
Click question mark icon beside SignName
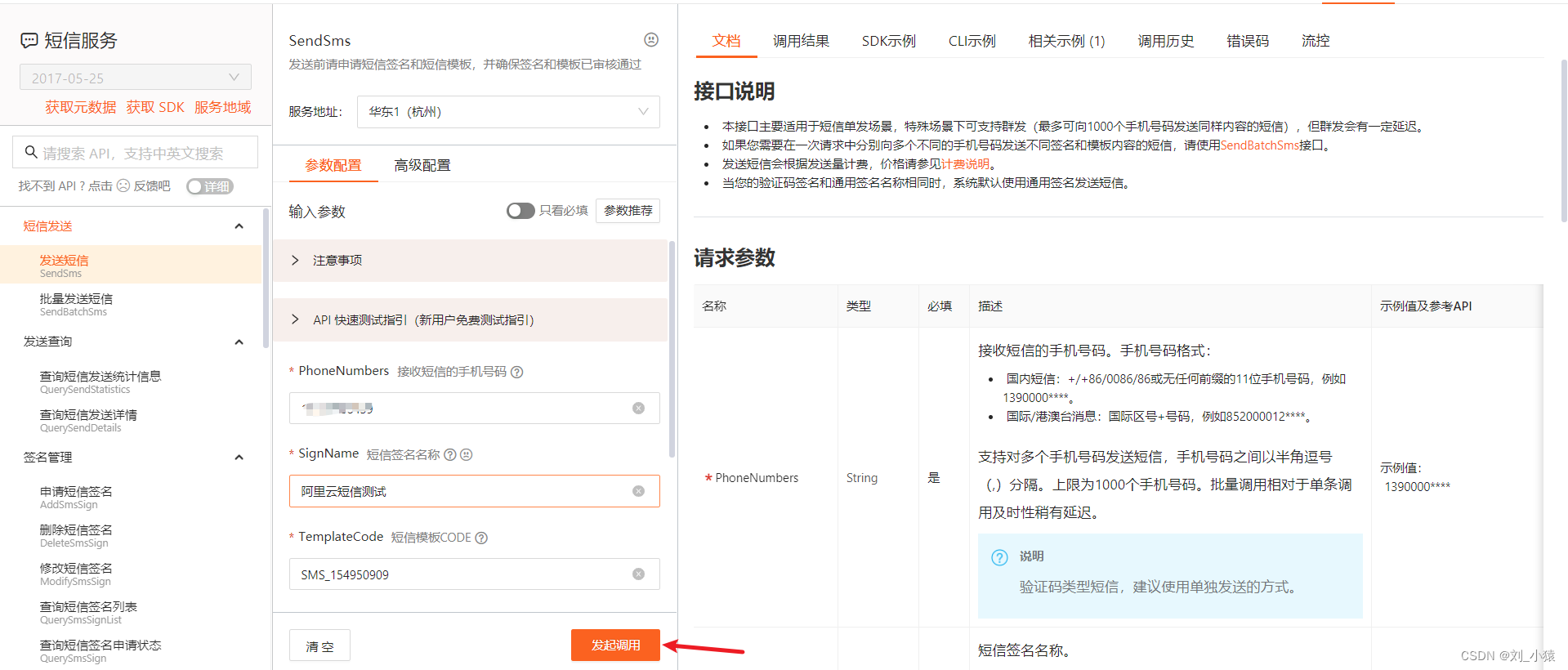[450, 454]
